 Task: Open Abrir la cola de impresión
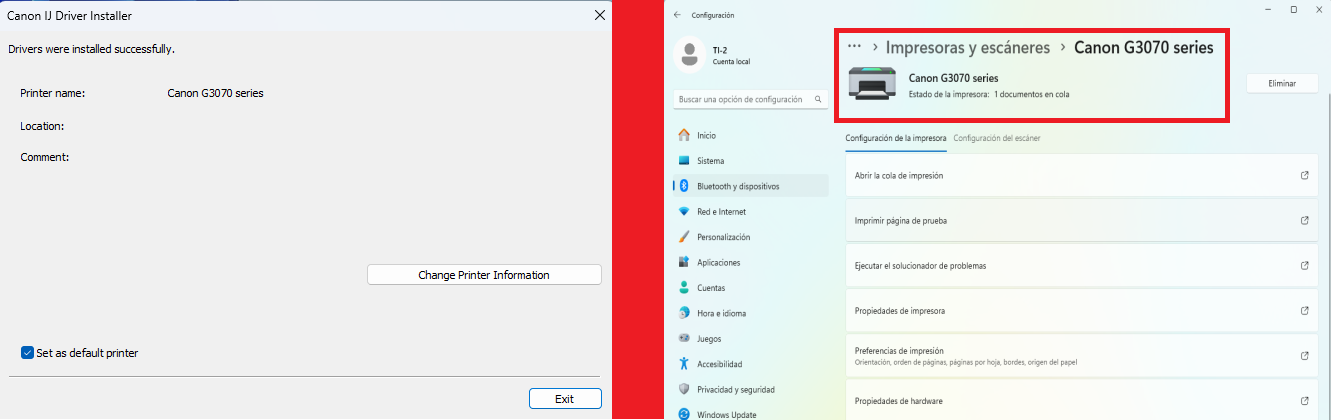click(x=1082, y=175)
